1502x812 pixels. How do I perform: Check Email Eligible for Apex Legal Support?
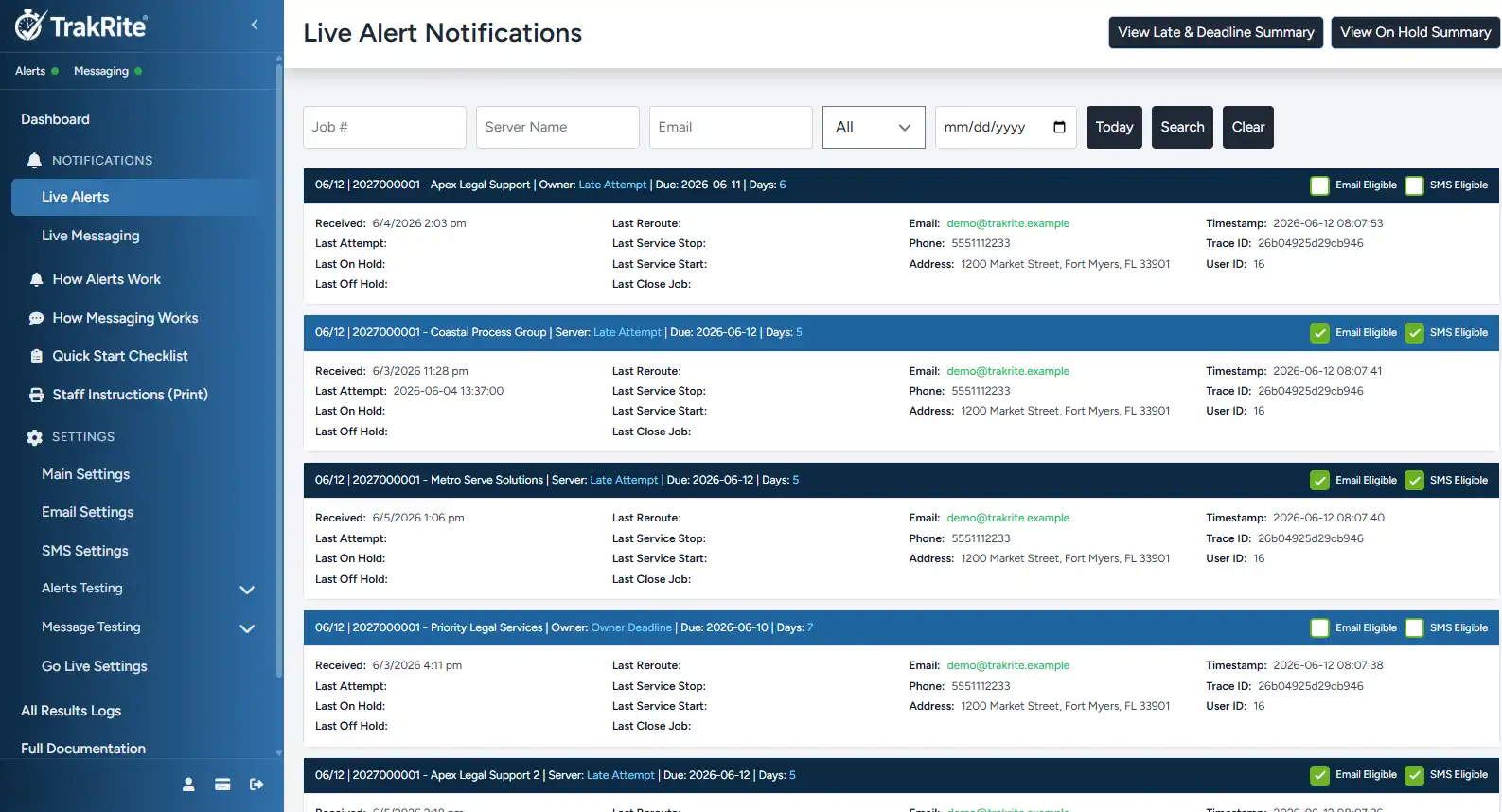(x=1319, y=185)
